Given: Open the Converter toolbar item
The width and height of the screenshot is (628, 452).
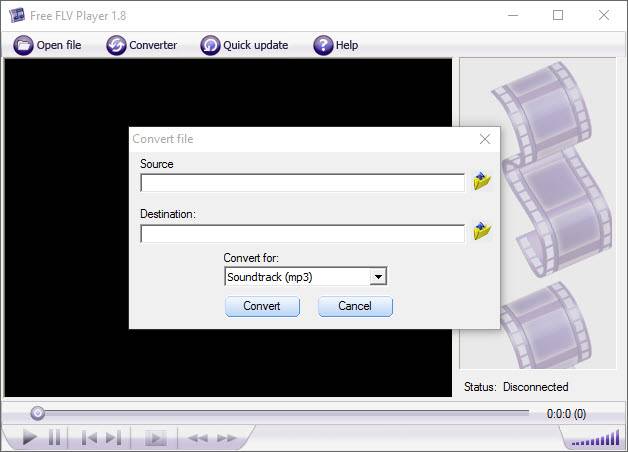Looking at the screenshot, I should pos(142,45).
